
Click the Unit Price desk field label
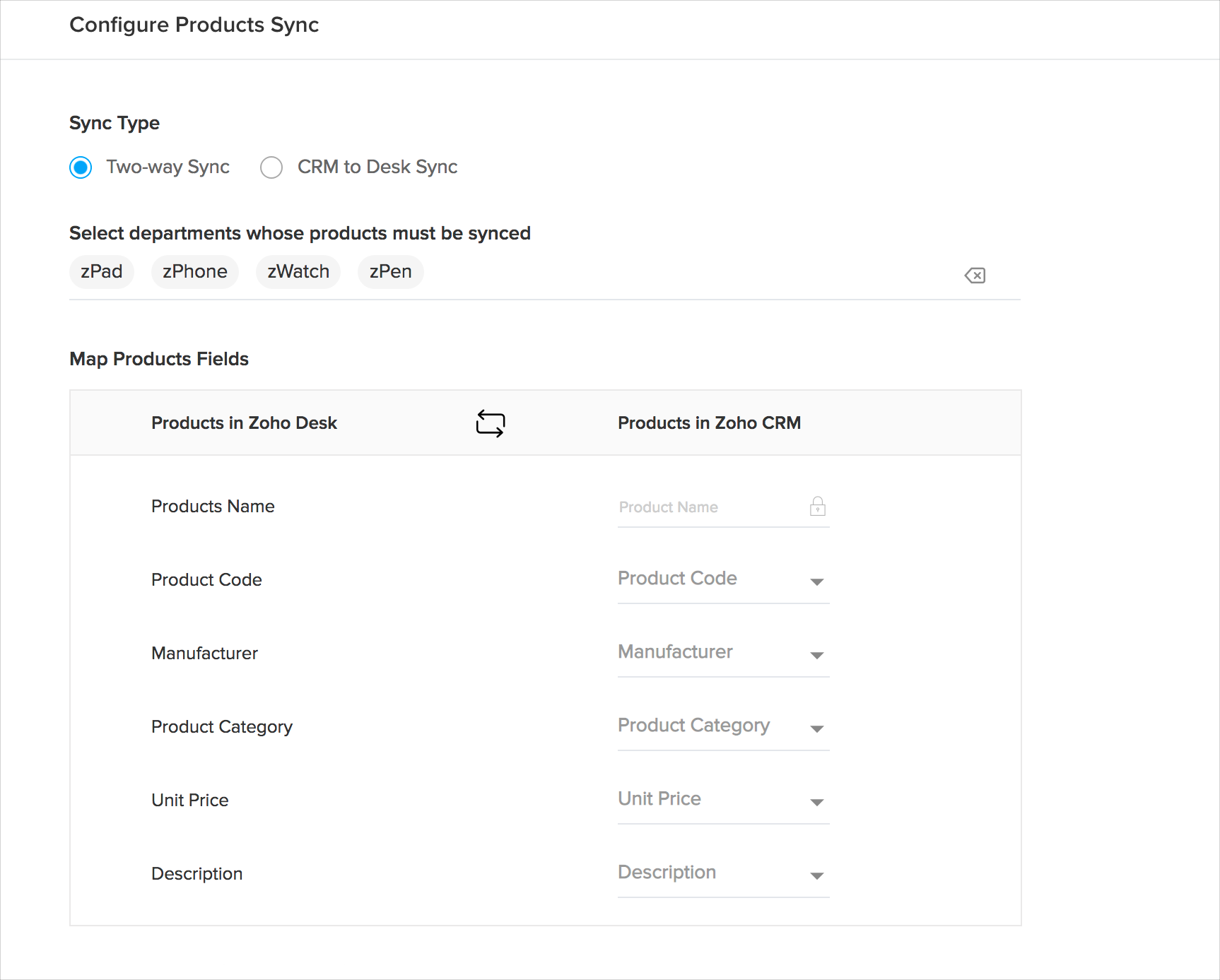point(190,800)
